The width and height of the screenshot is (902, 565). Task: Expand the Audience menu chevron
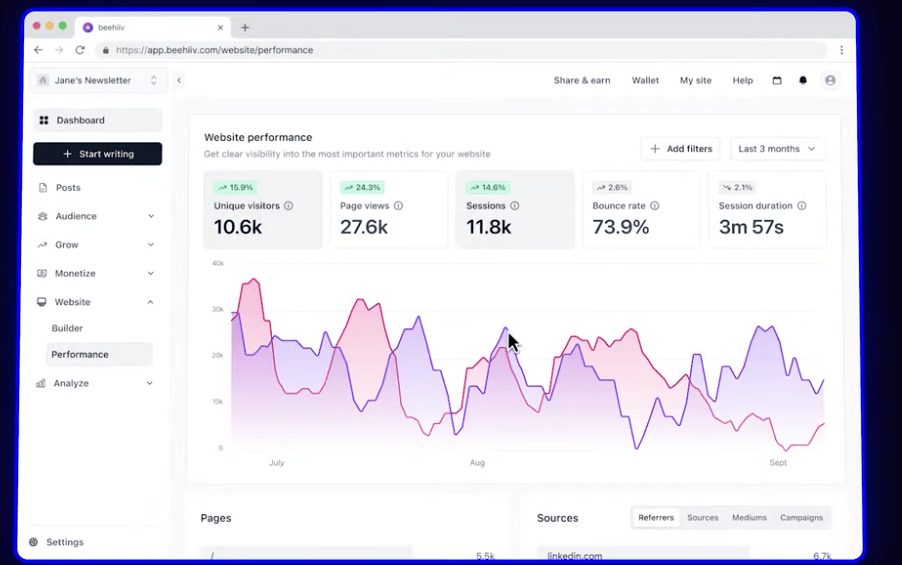tap(151, 216)
